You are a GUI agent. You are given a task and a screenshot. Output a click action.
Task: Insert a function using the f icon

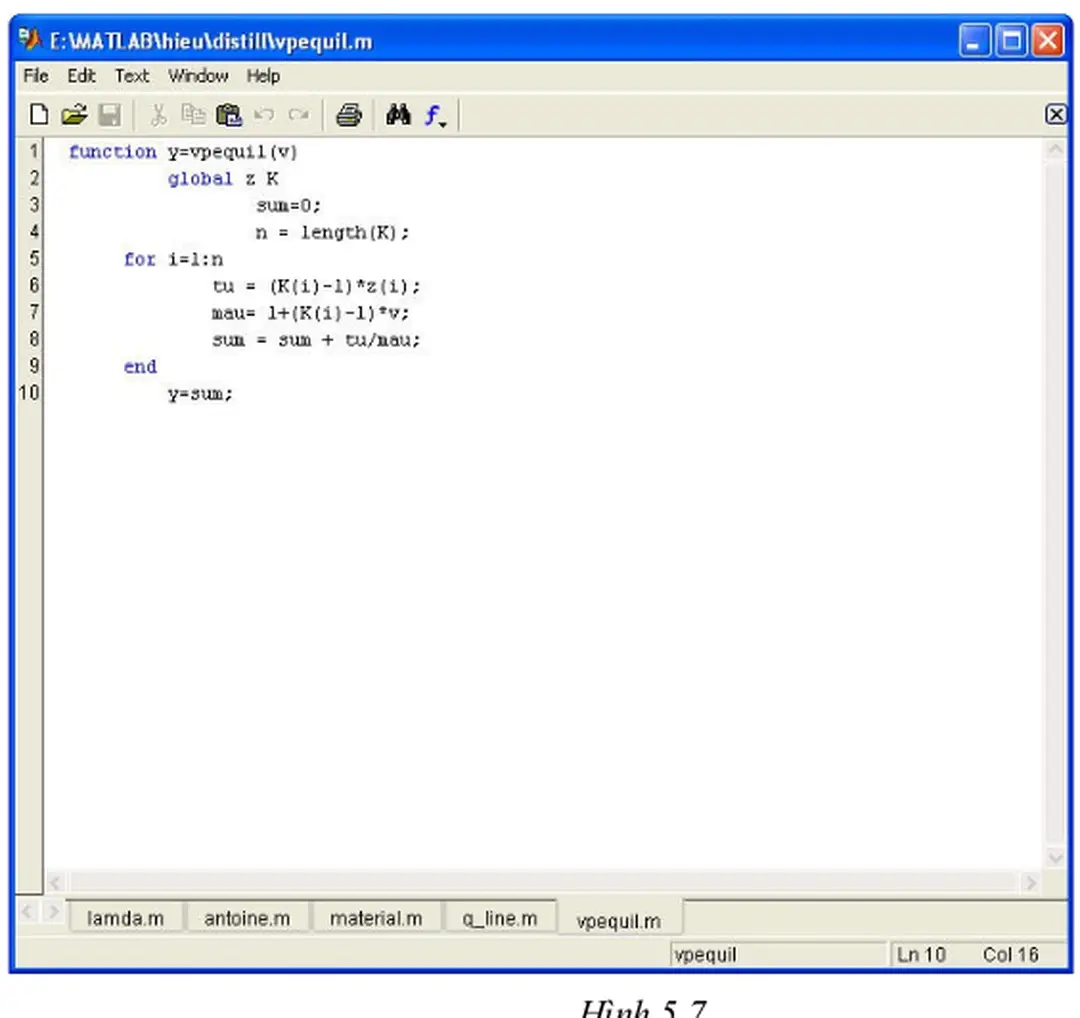432,113
